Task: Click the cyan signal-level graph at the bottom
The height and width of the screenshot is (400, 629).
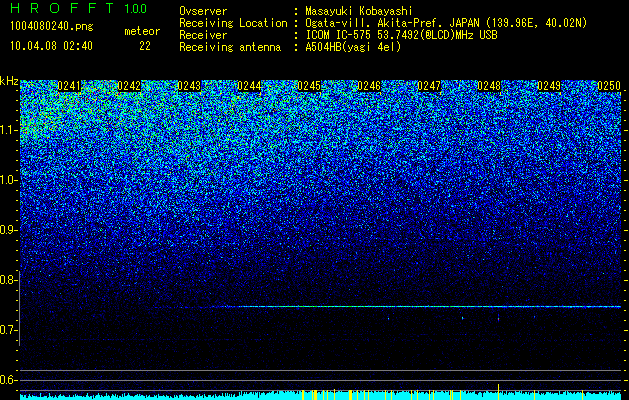Action: (321, 396)
